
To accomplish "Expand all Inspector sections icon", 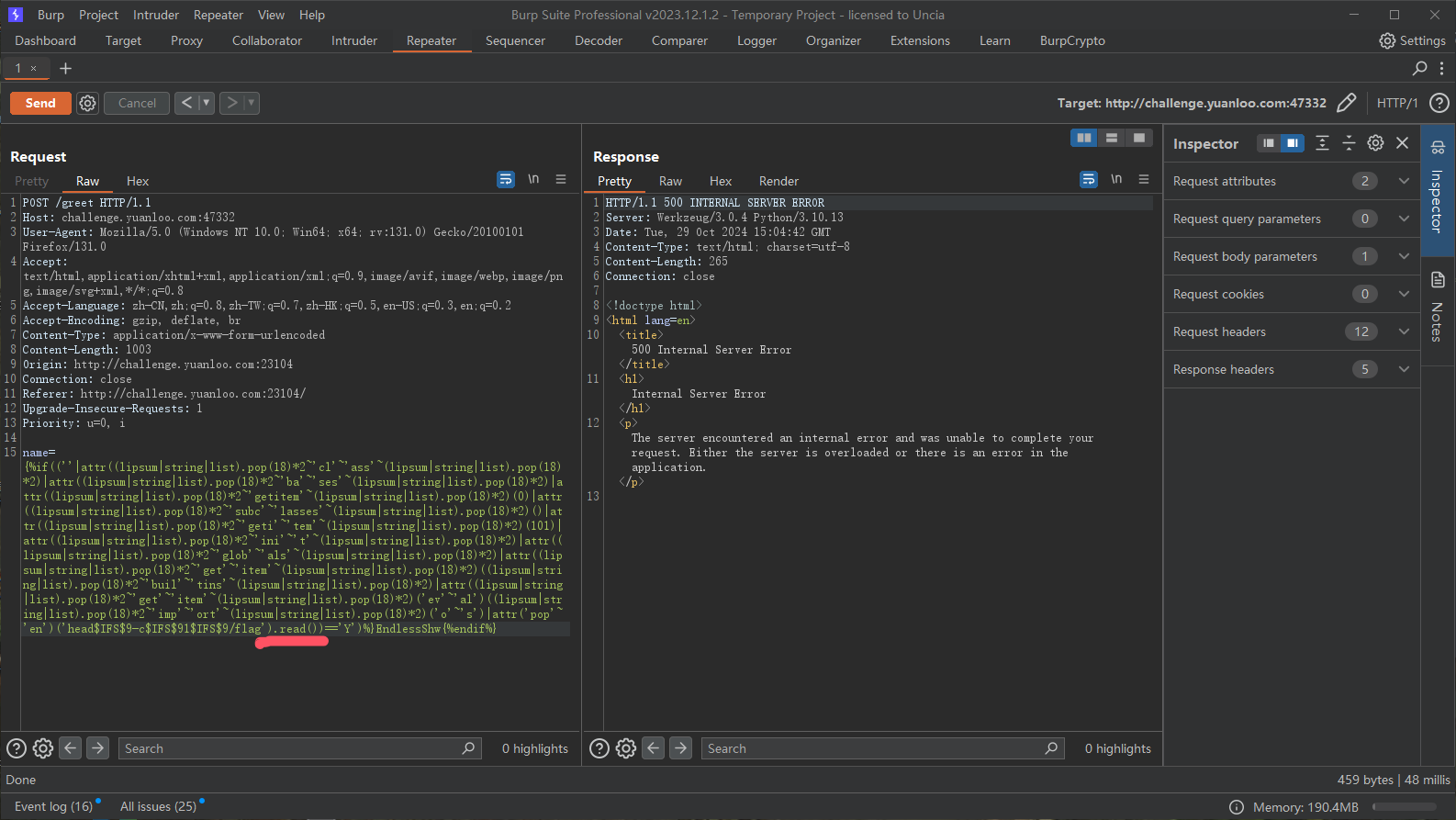I will pos(1322,143).
